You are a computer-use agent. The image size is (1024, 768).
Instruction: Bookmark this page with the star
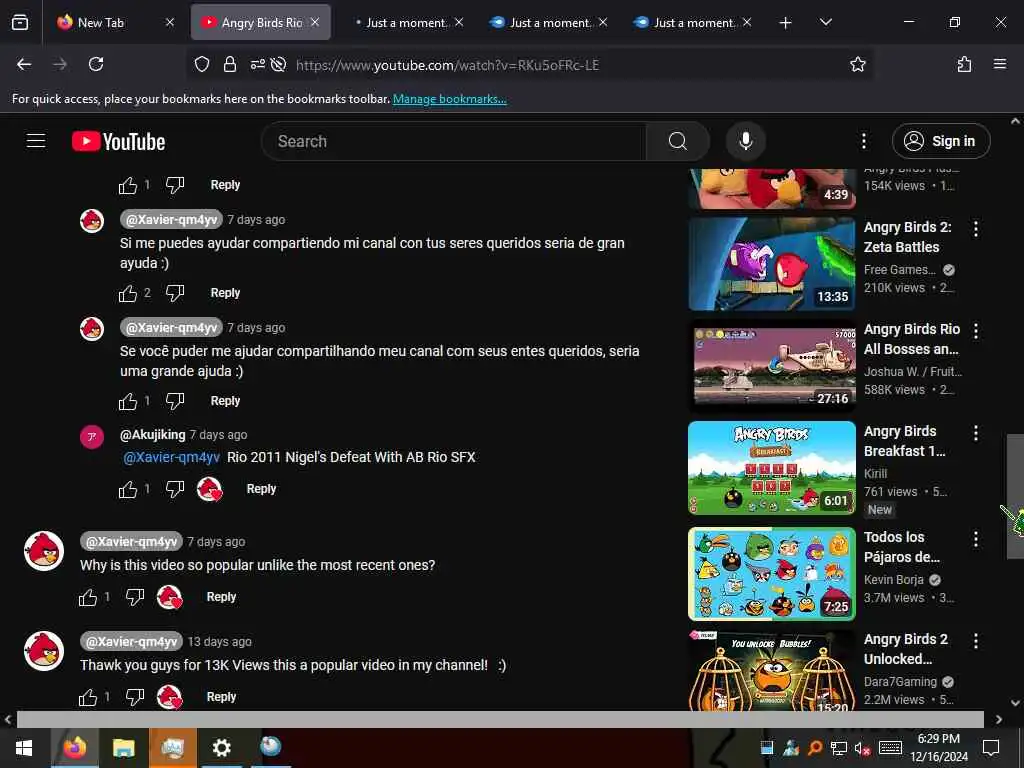click(857, 64)
